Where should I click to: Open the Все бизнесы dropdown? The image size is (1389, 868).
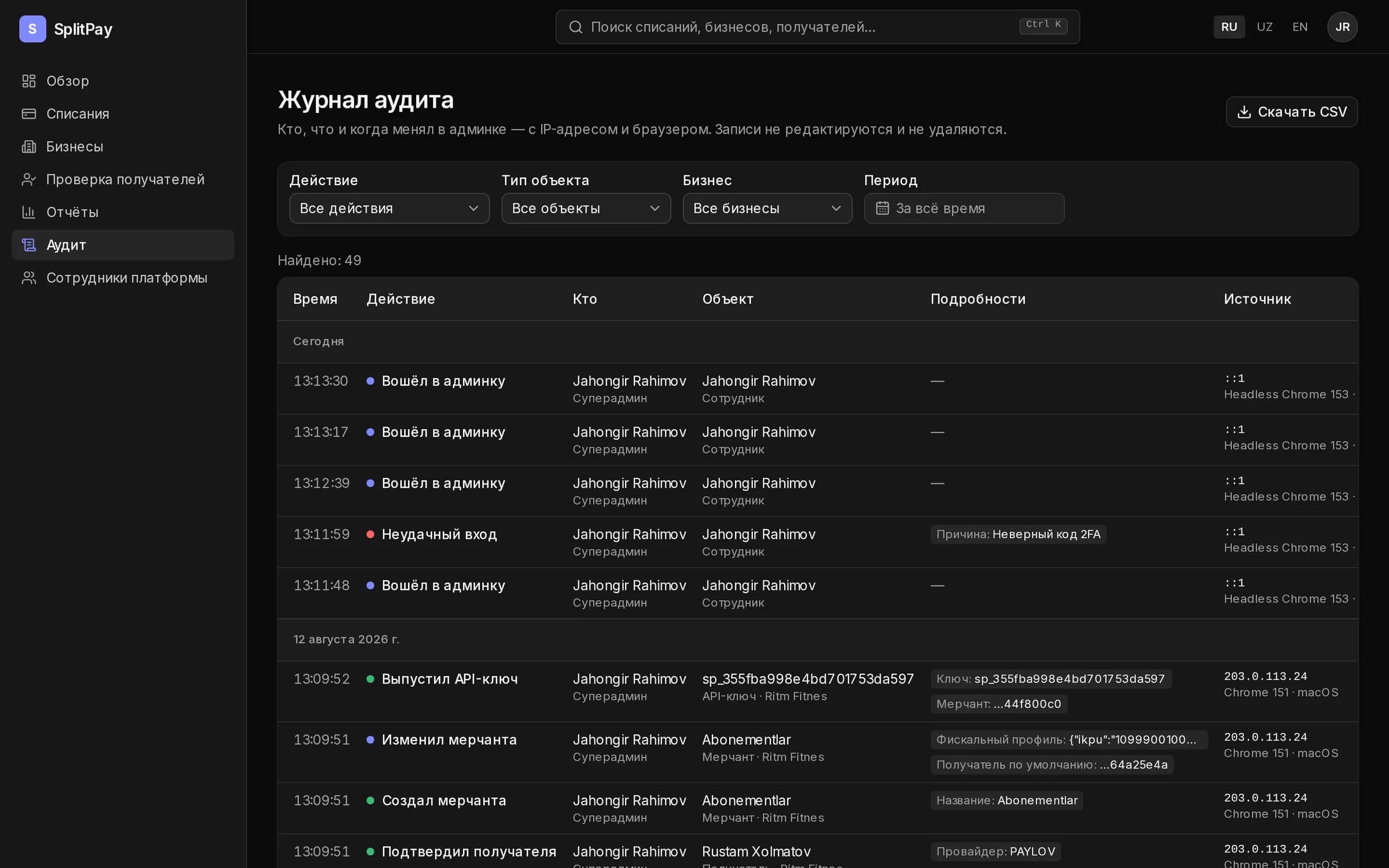coord(767,208)
